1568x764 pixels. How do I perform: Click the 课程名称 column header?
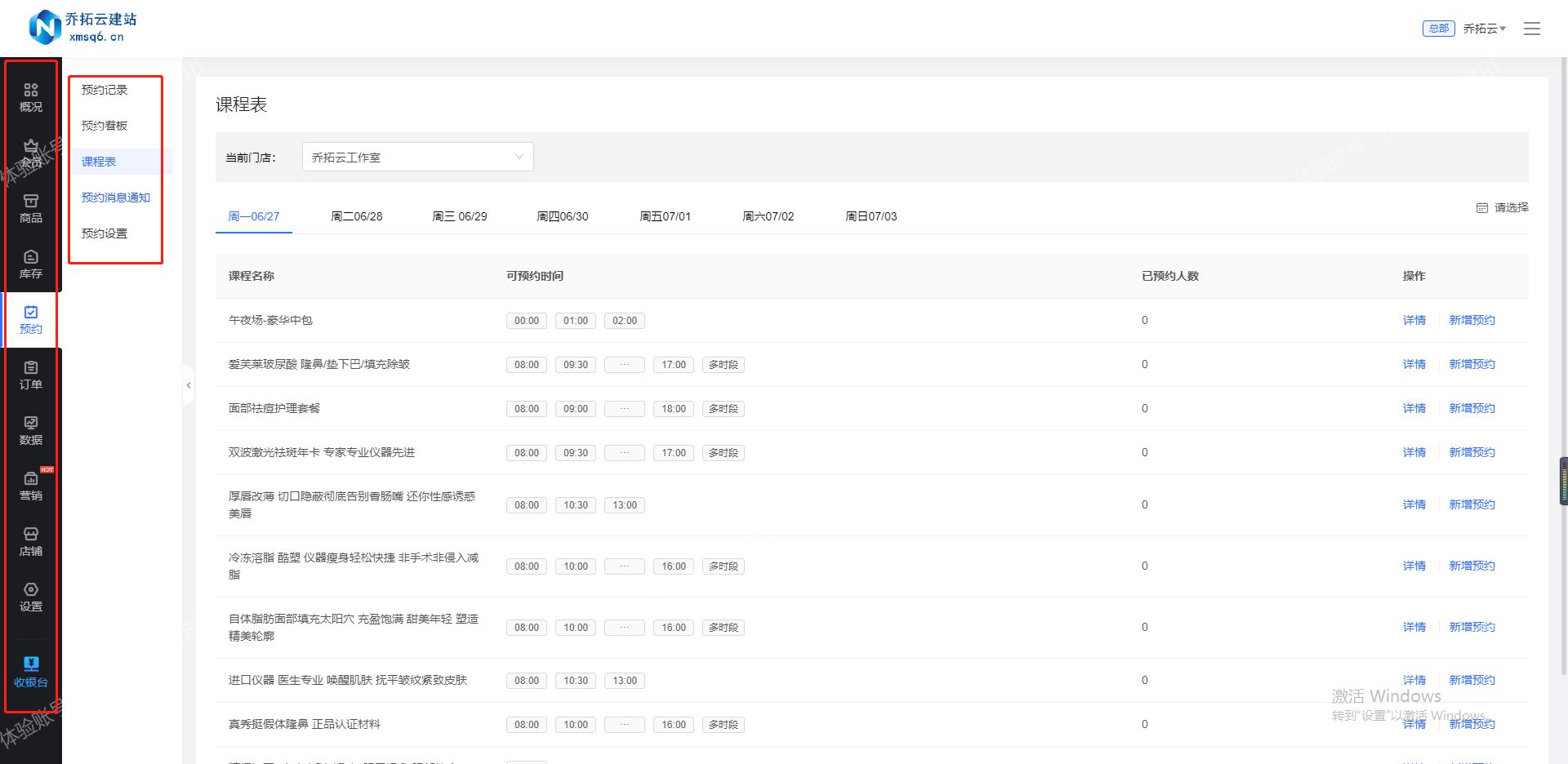click(252, 276)
